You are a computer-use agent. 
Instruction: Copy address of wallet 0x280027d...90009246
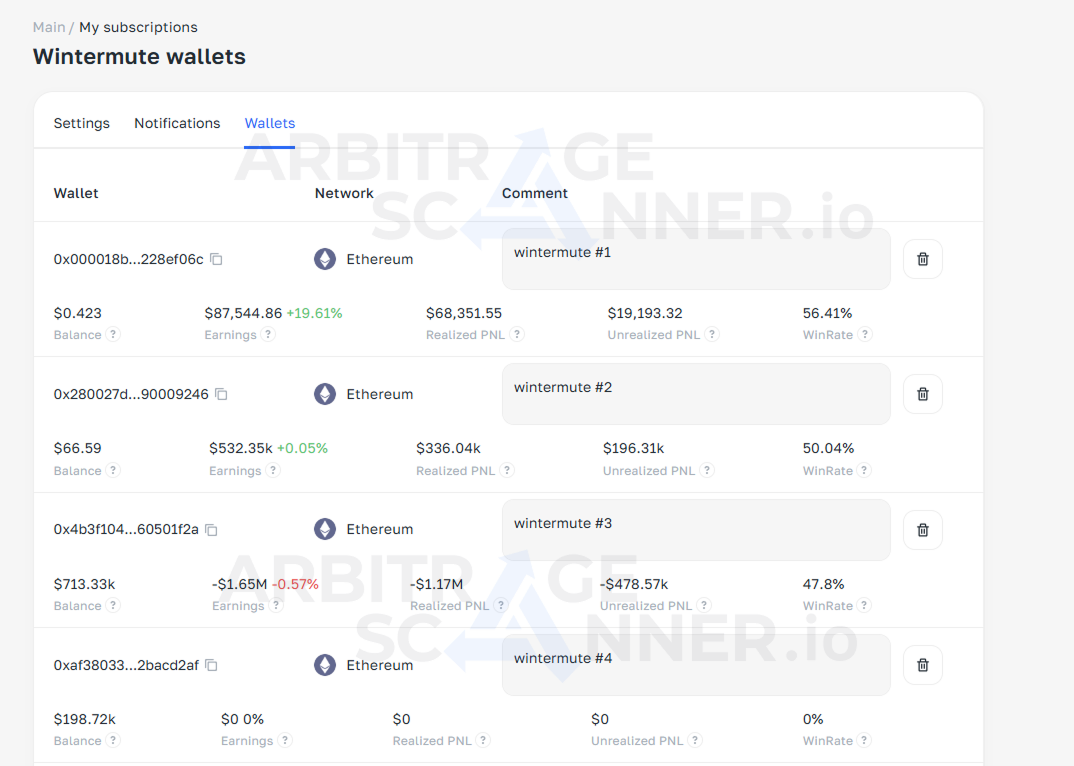[221, 394]
